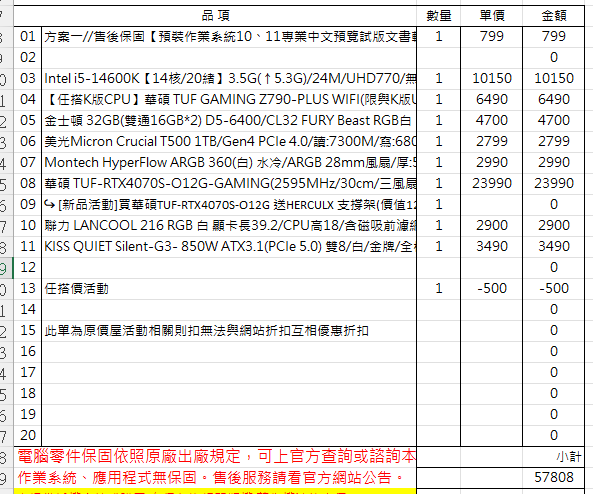Click the 方案一 售後保固 item cell
This screenshot has width=593, height=494.
[x=229, y=37]
